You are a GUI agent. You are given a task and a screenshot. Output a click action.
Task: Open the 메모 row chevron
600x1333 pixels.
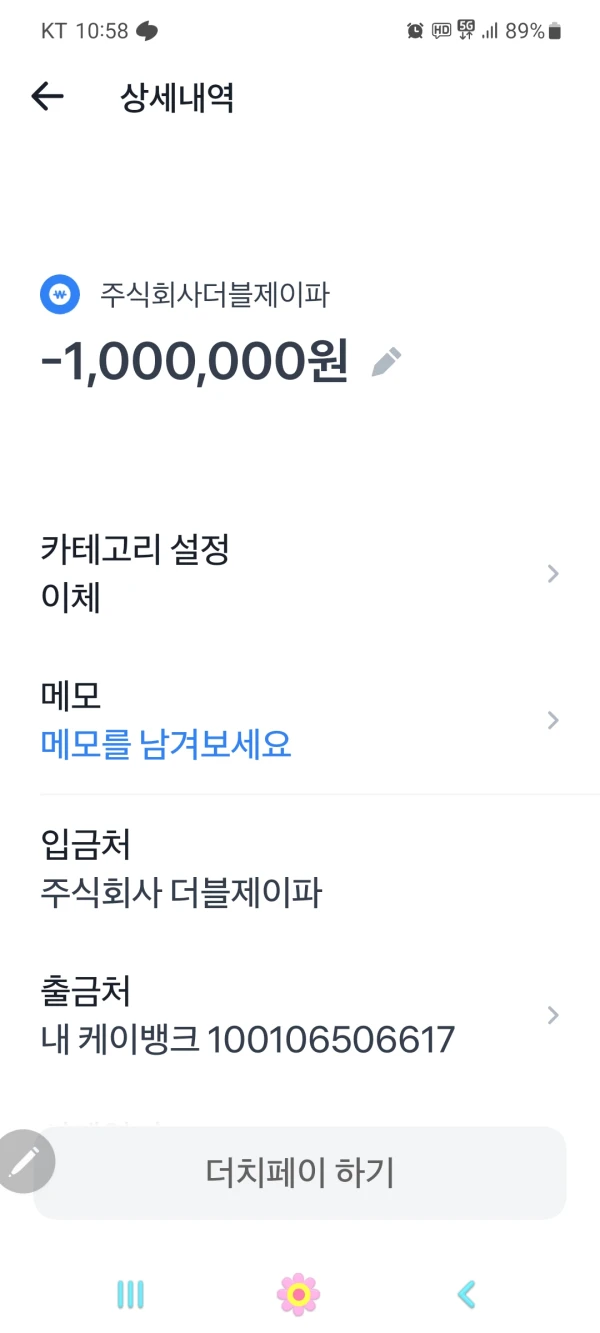click(553, 720)
